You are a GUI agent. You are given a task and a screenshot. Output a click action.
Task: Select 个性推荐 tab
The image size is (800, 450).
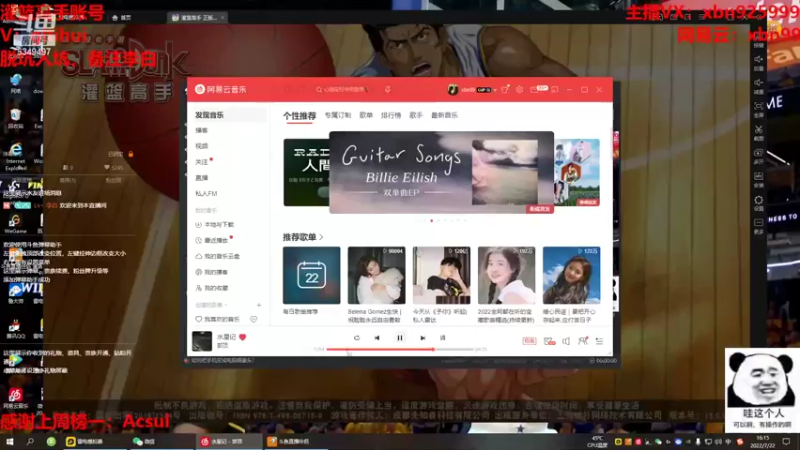point(299,116)
